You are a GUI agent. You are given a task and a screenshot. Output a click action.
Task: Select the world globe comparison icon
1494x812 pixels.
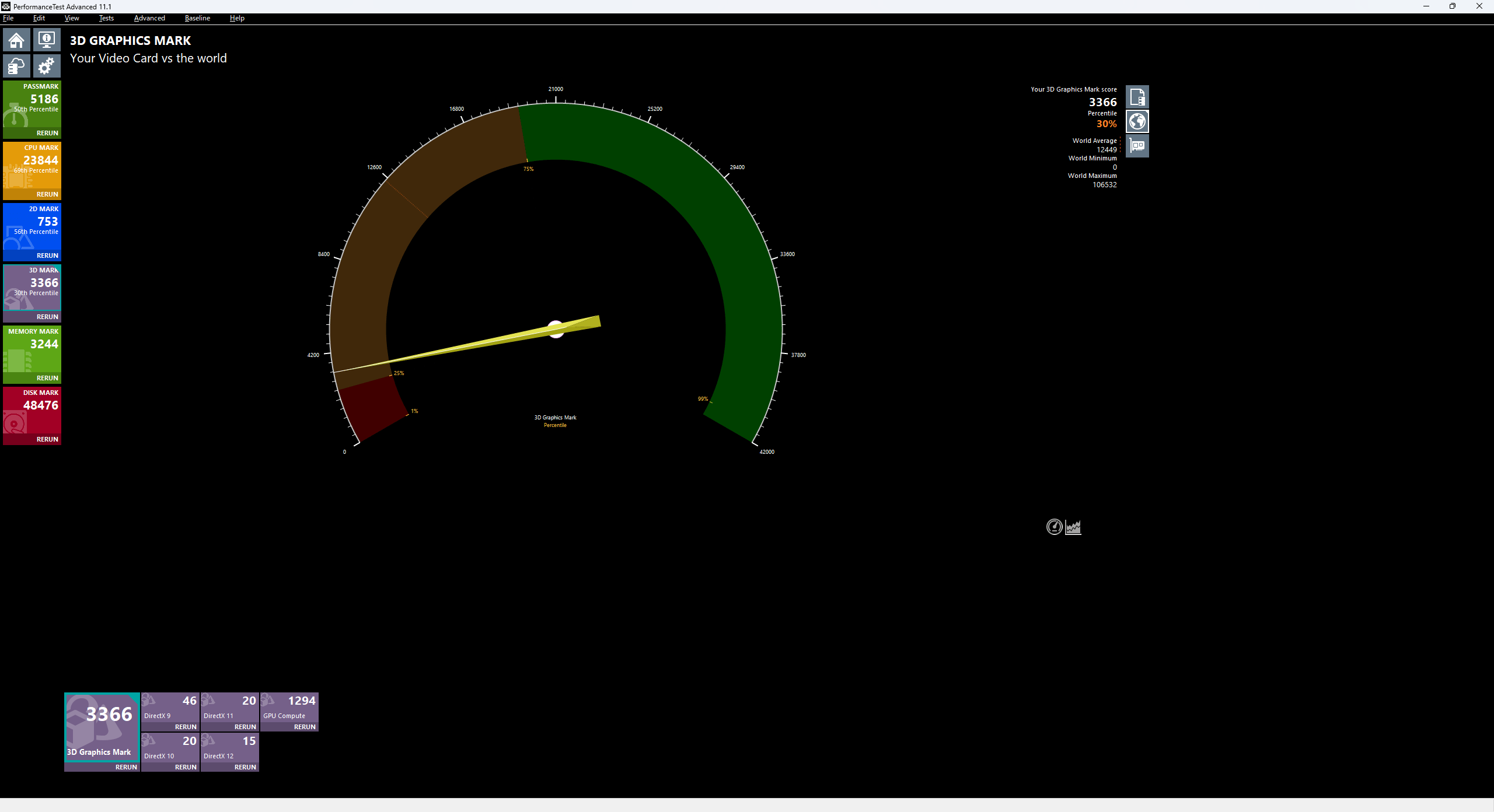1137,121
